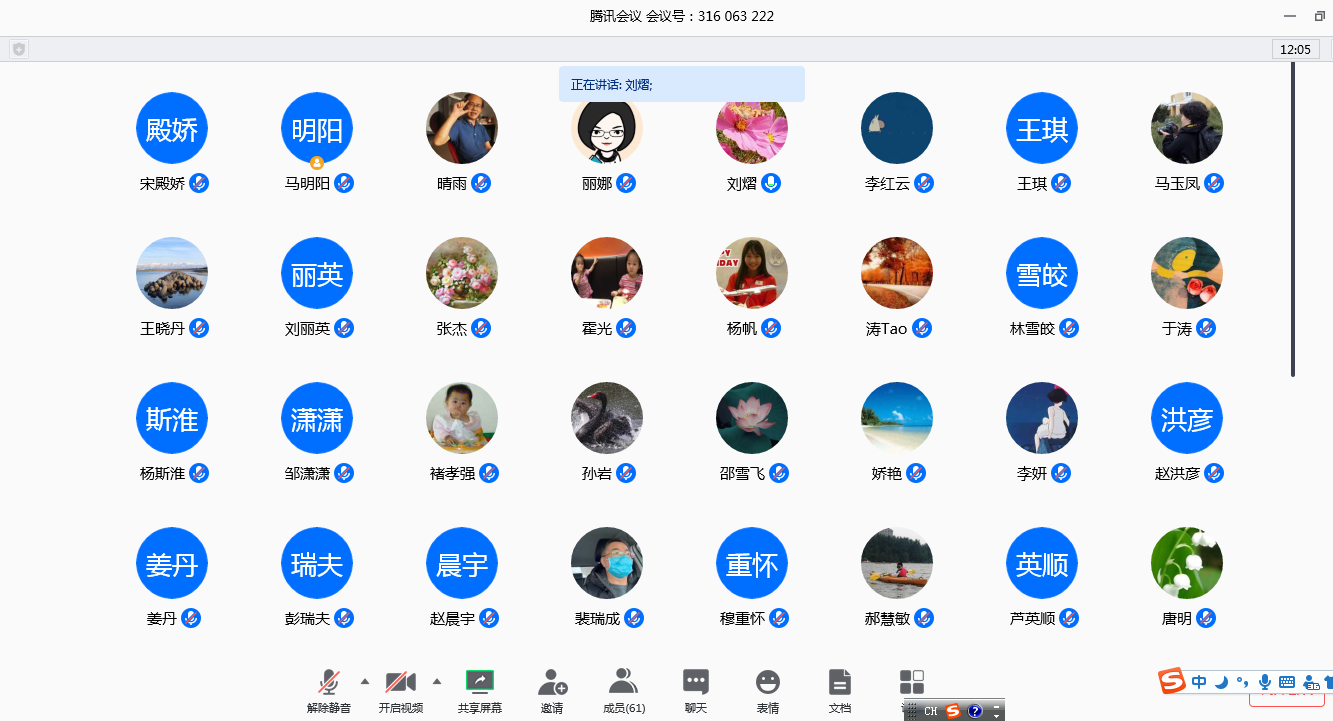Viewport: 1333px width, 721px height.
Task: Expand the language bar options arrow
Action: 997,711
